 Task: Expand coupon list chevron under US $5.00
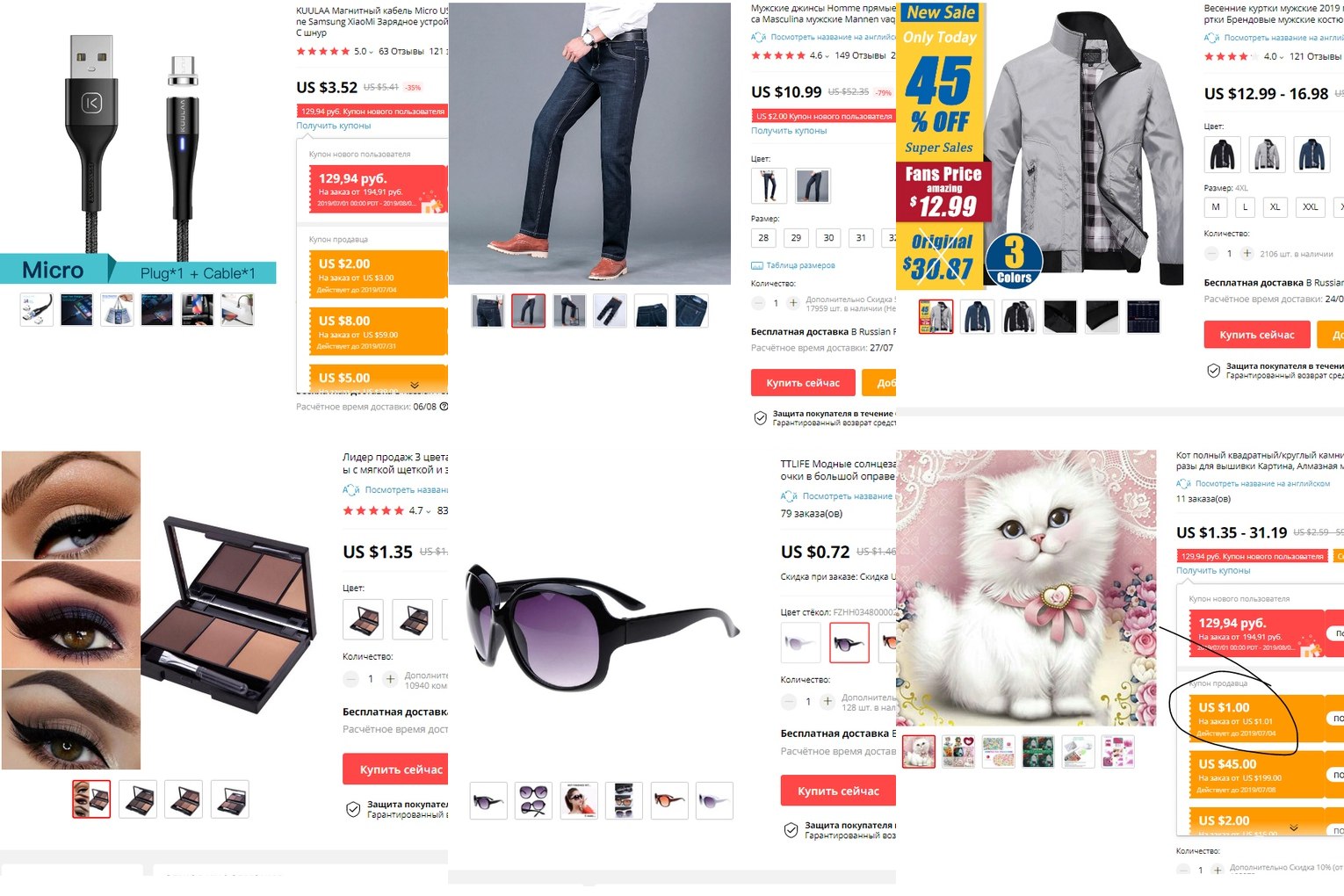(415, 385)
